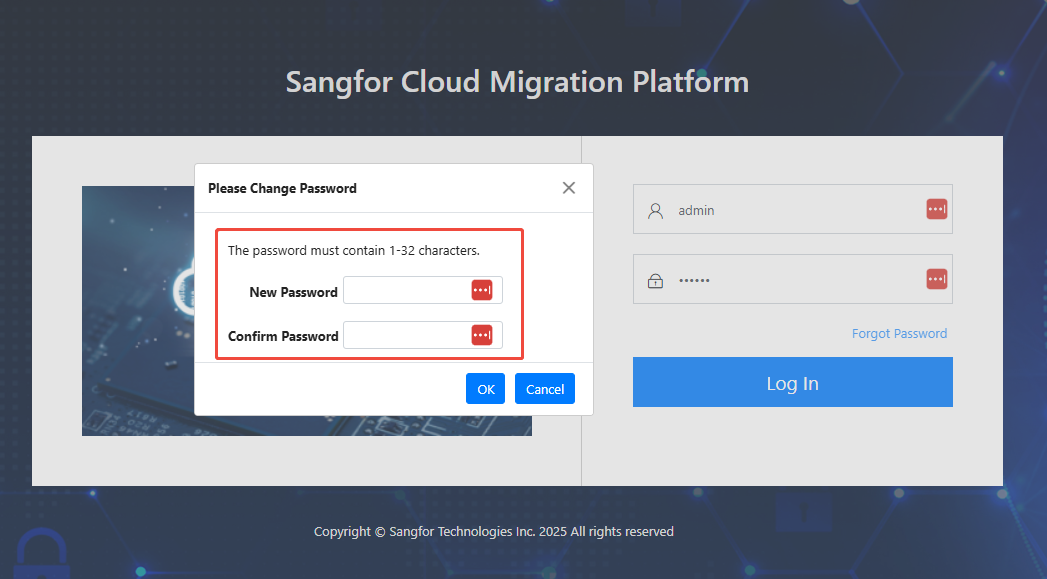Viewport: 1047px width, 579px height.
Task: Click the 'New Password' label
Action: pos(293,292)
